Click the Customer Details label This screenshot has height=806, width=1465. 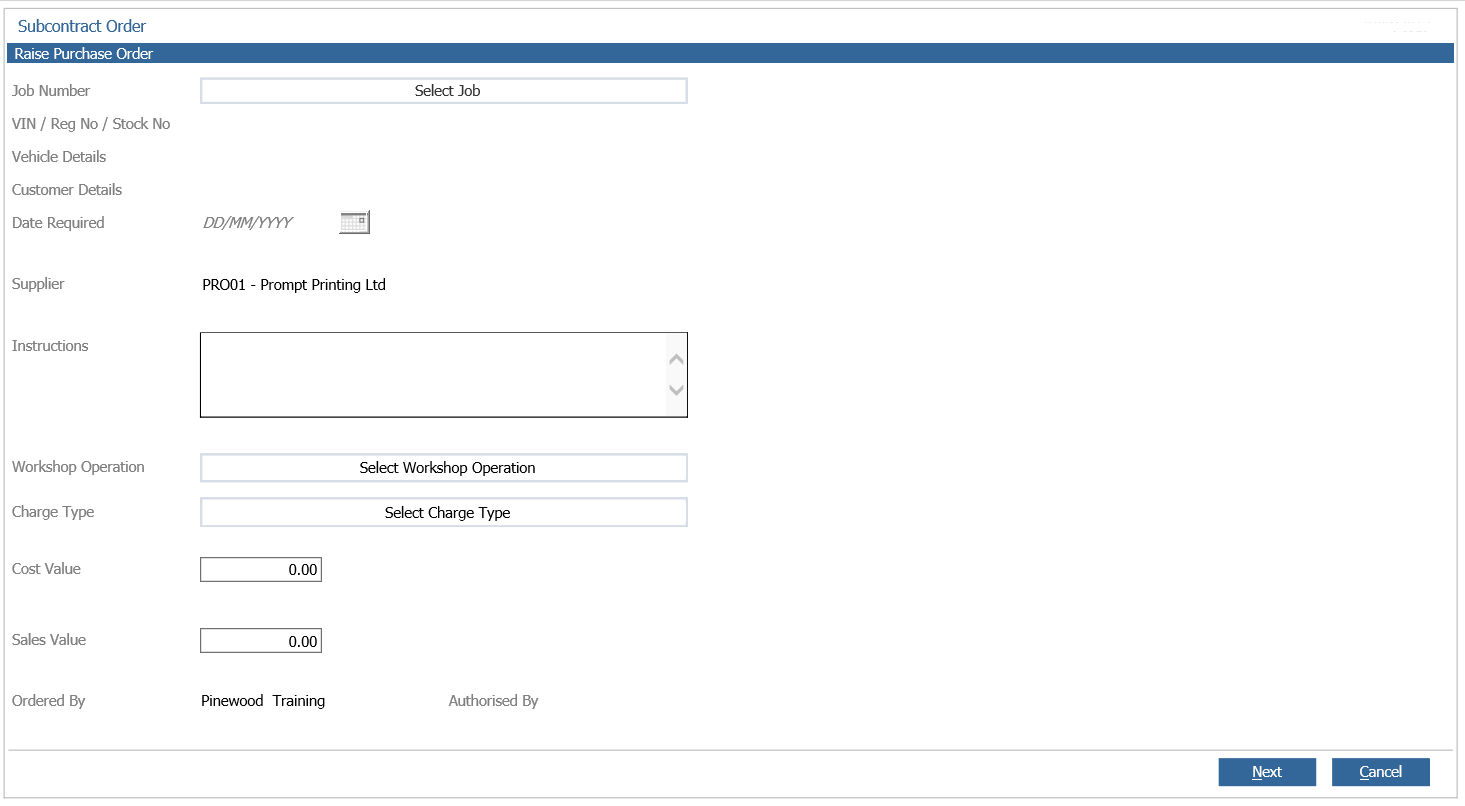click(67, 190)
